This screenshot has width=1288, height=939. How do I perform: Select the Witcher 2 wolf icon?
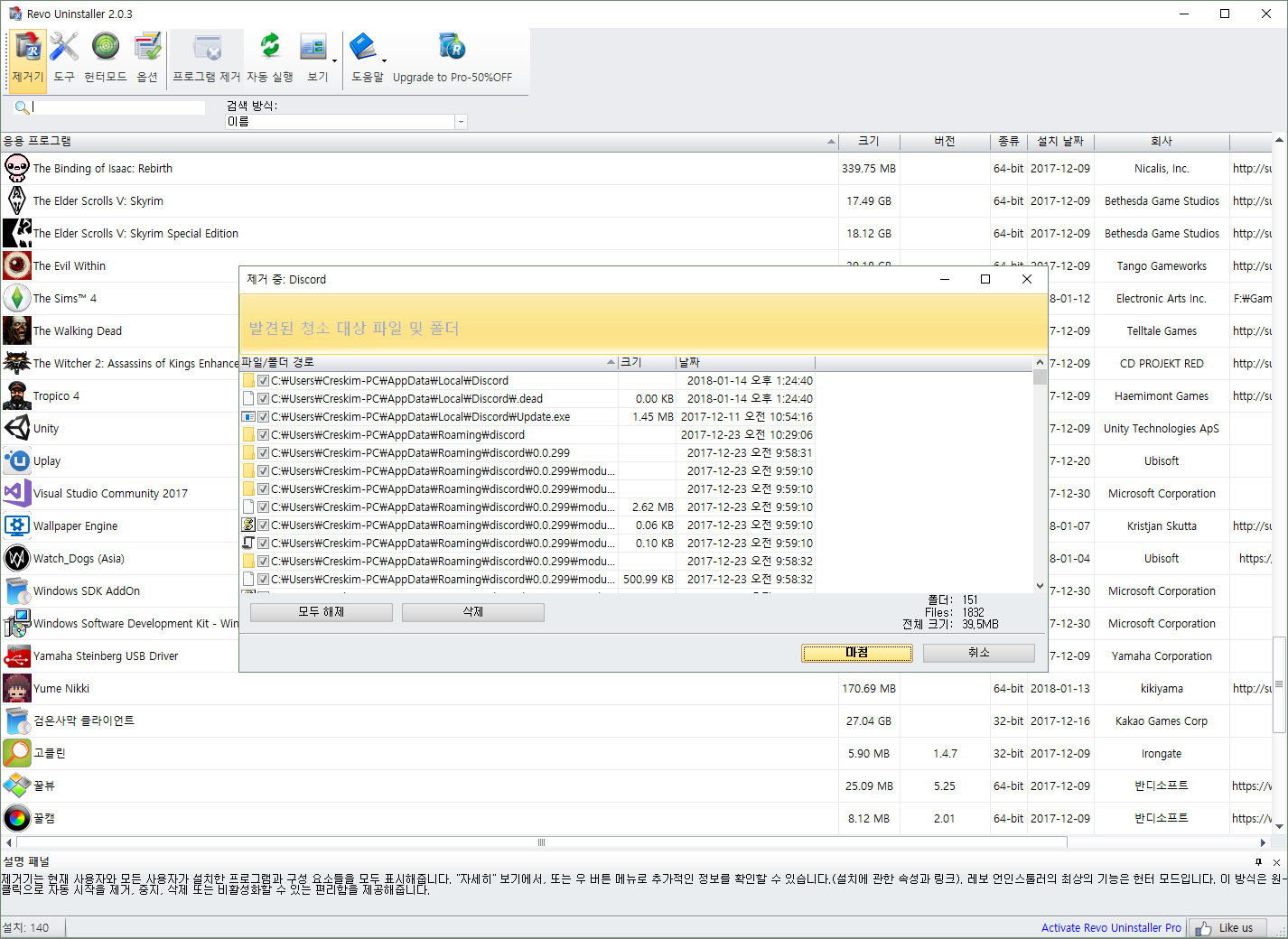17,363
